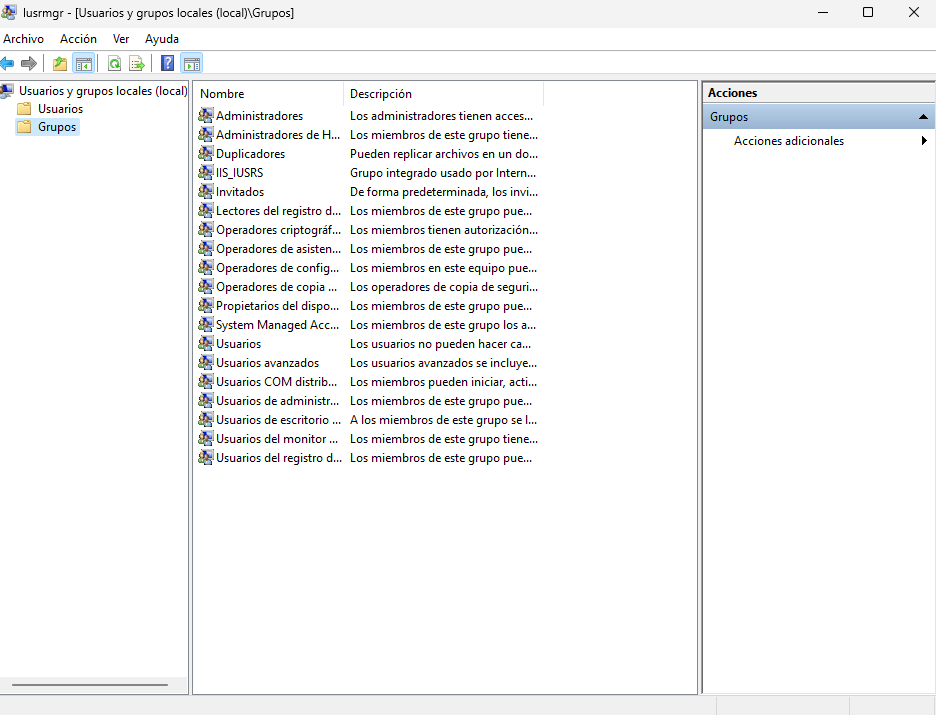Toggle the console tree pane visibility
The width and height of the screenshot is (936, 715).
[x=84, y=64]
